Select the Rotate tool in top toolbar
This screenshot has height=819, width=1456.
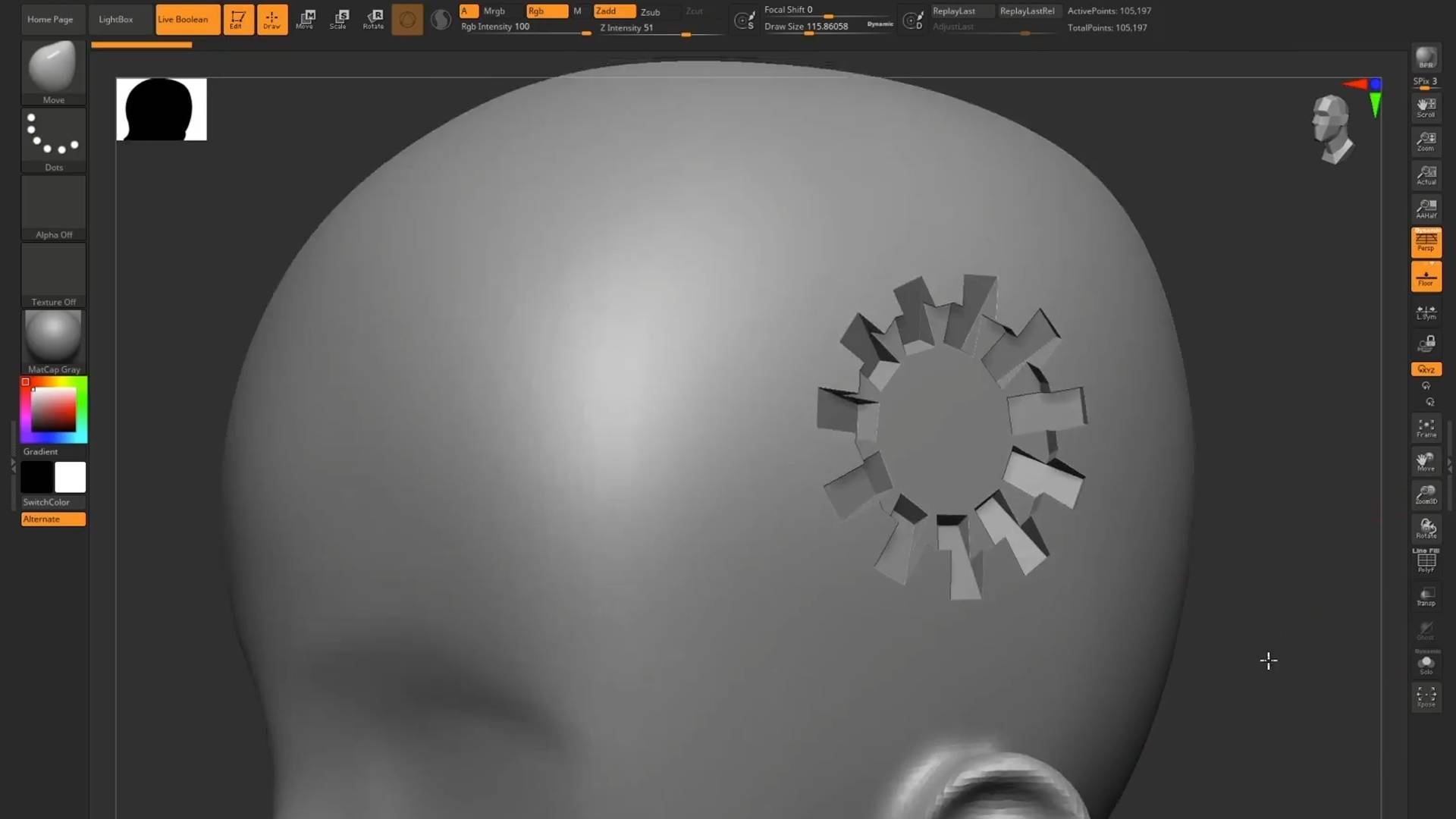[373, 19]
